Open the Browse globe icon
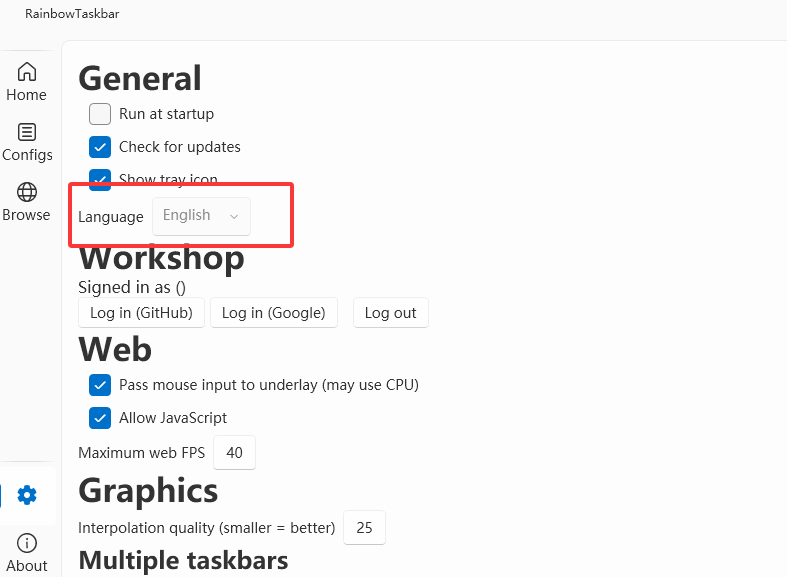 pos(27,192)
